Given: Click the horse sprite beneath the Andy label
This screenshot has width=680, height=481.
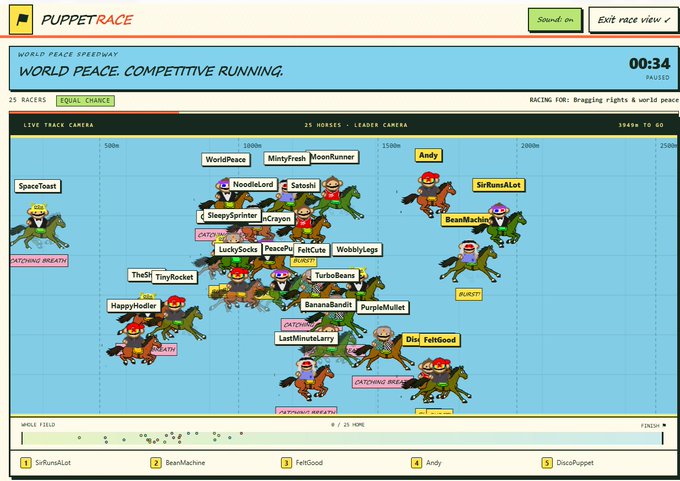Looking at the screenshot, I should tap(429, 194).
